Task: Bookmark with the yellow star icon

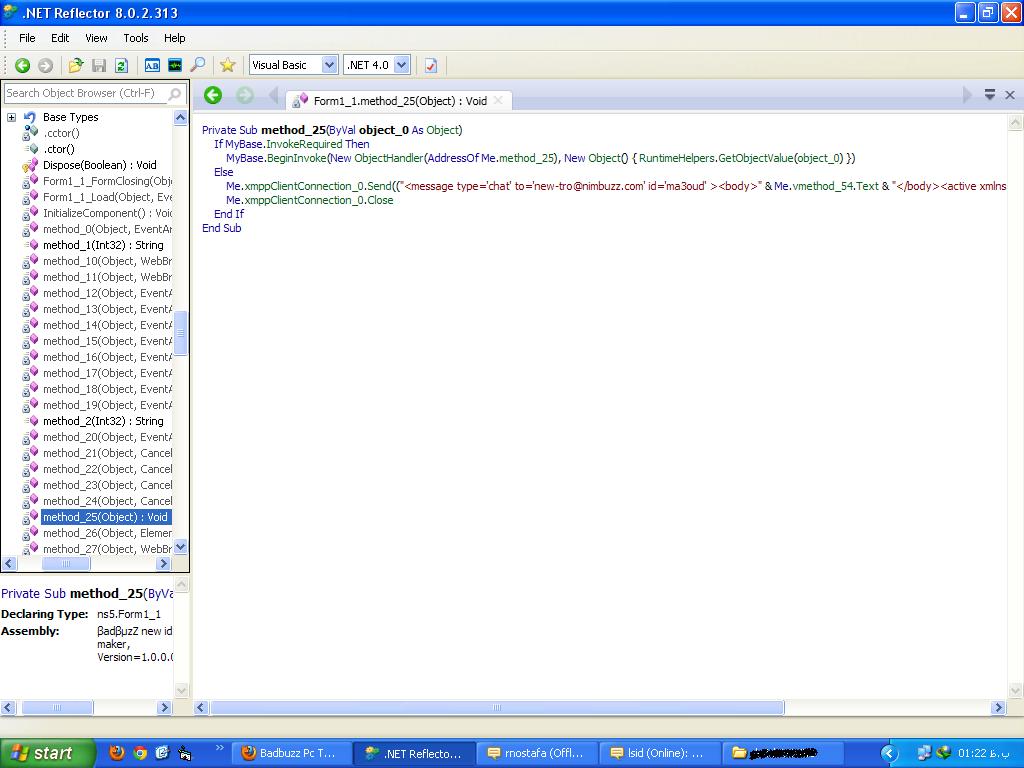Action: (227, 65)
